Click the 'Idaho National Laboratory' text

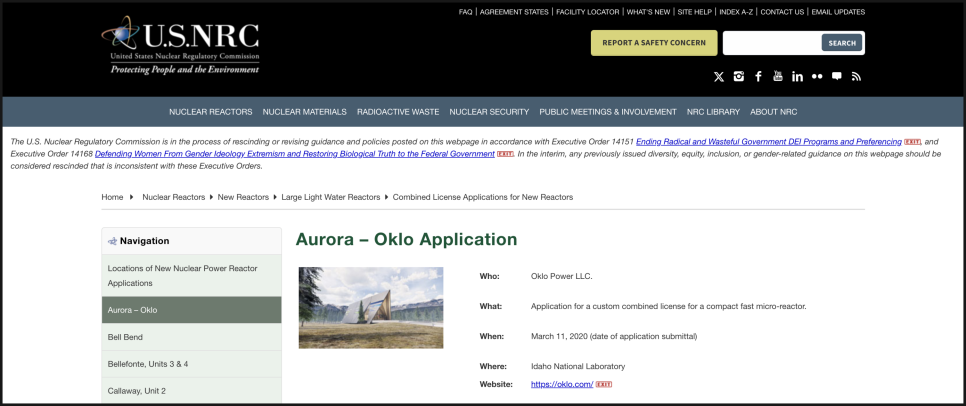click(578, 367)
